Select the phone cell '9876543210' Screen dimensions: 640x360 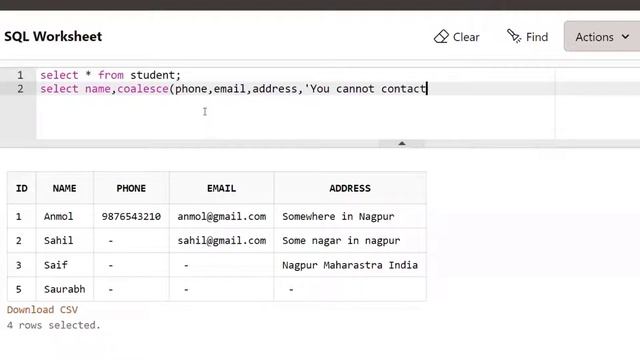(131, 216)
